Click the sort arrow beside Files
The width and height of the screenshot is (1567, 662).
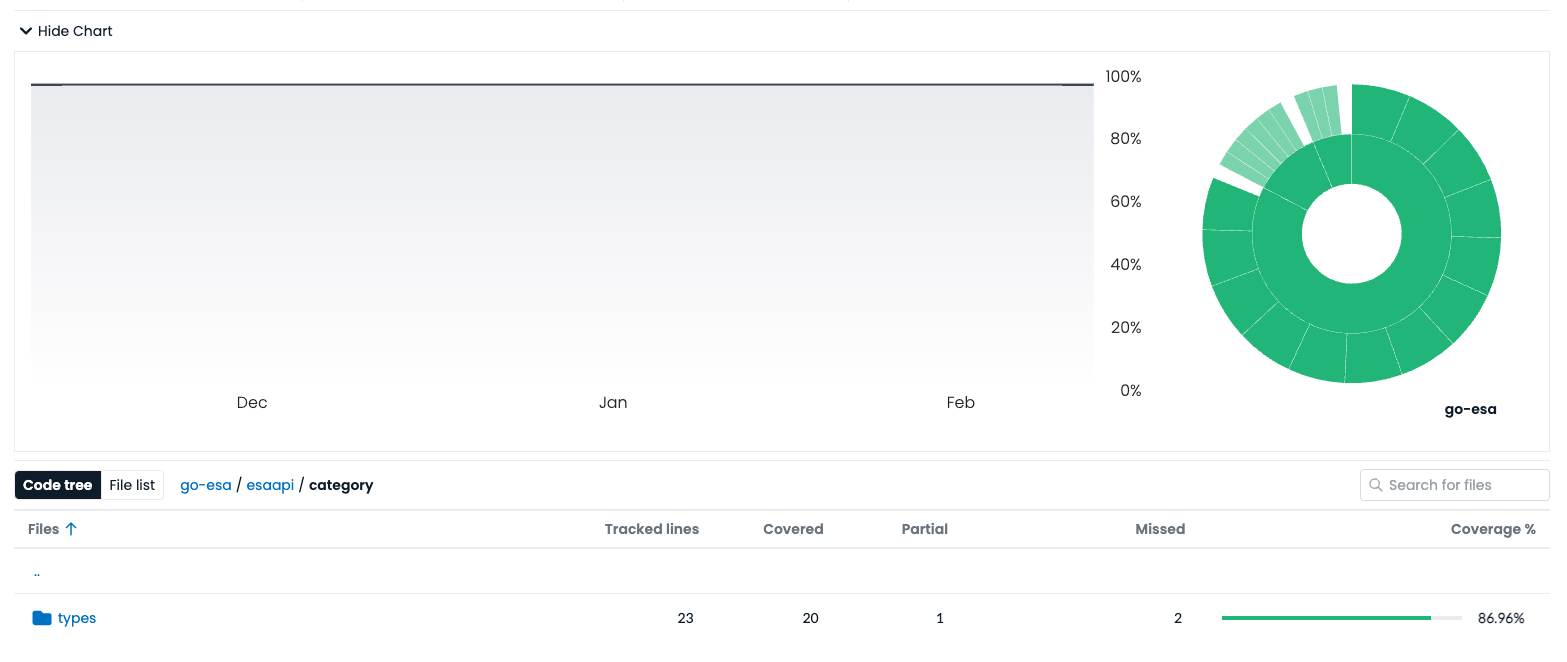coord(71,529)
